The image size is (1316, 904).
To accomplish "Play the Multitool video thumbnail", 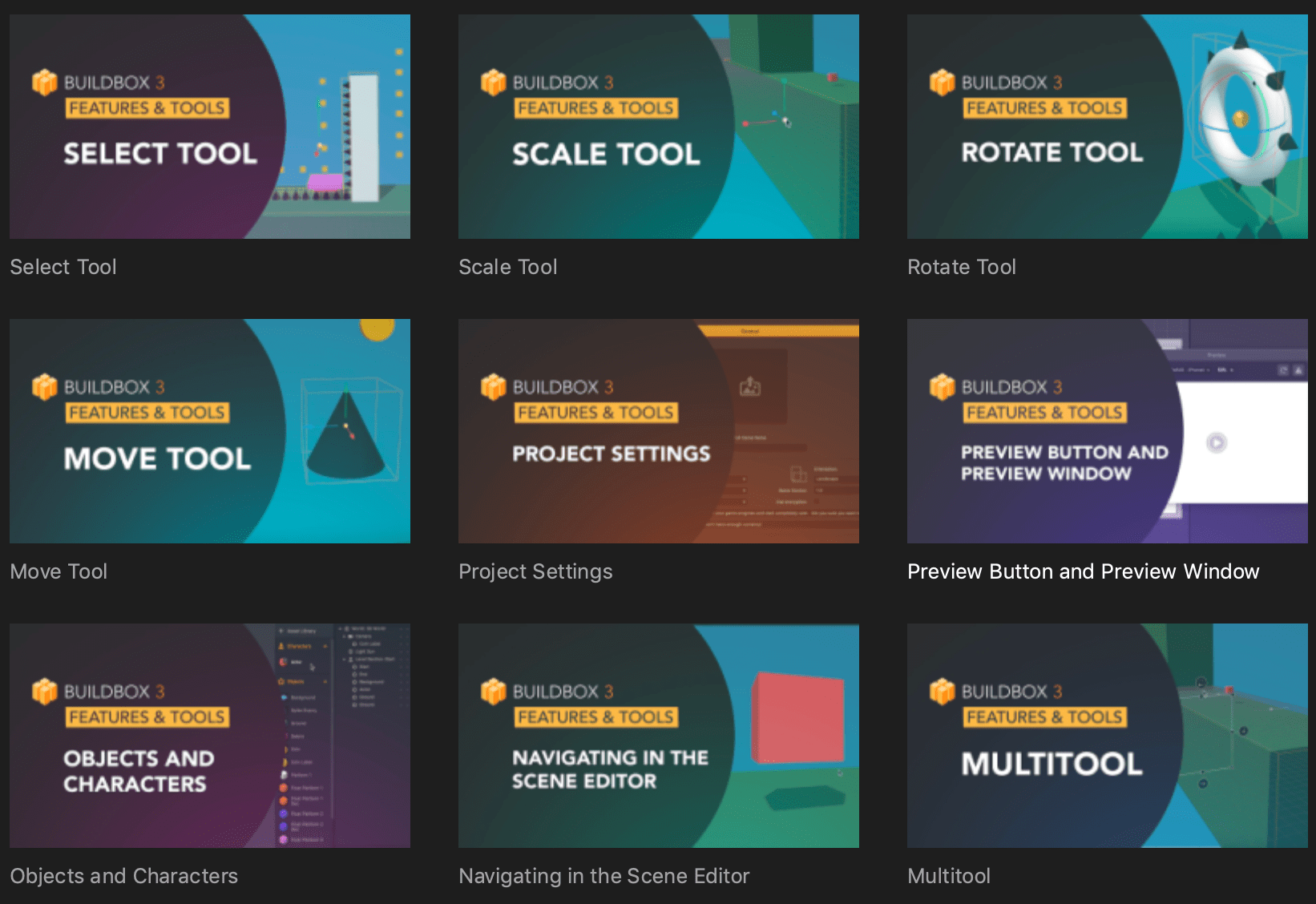I will (1106, 735).
